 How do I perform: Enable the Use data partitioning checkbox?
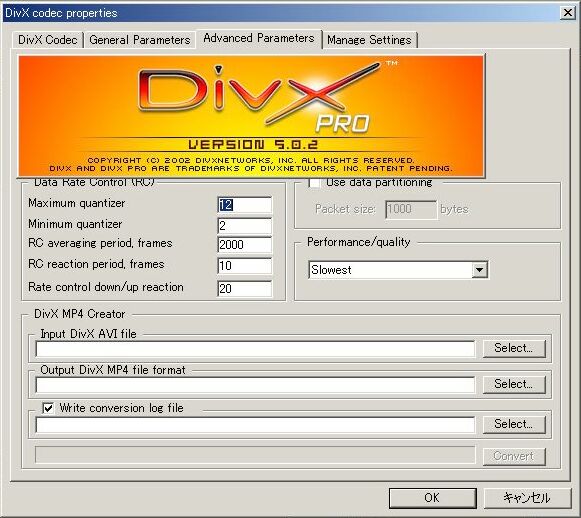[x=314, y=183]
